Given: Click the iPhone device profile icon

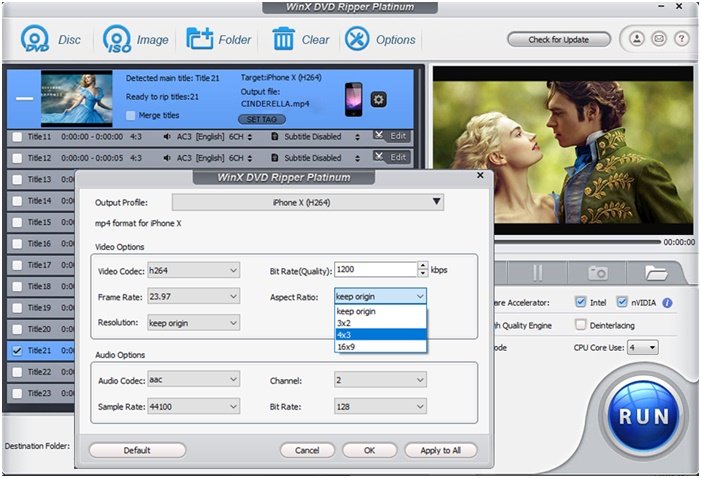Looking at the screenshot, I should (353, 99).
